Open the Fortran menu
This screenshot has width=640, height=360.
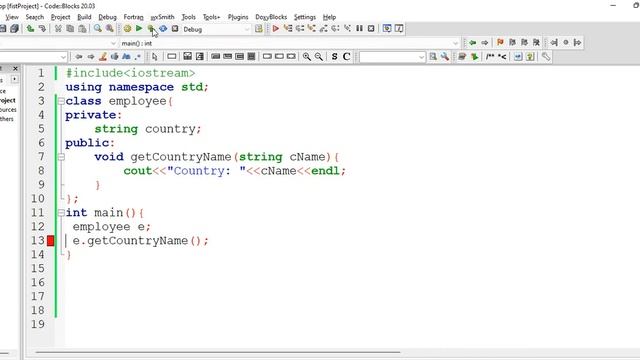pos(133,17)
